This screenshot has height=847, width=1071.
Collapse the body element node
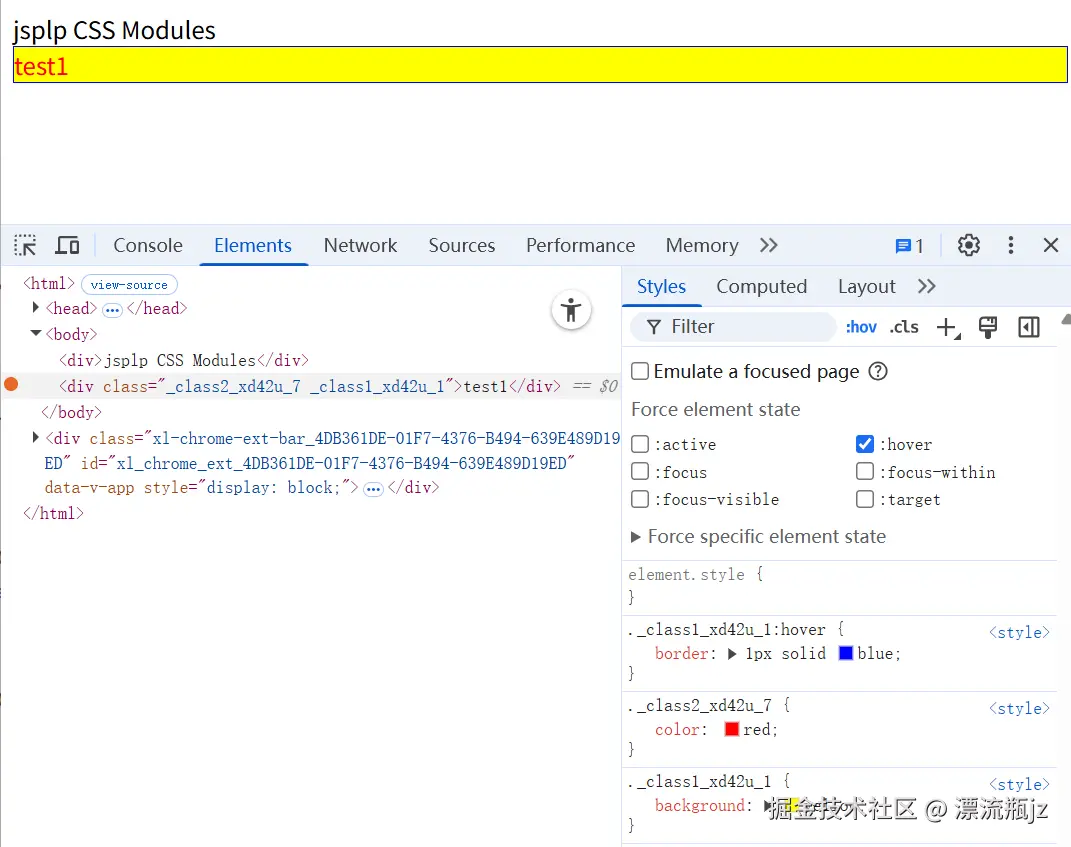pyautogui.click(x=36, y=334)
